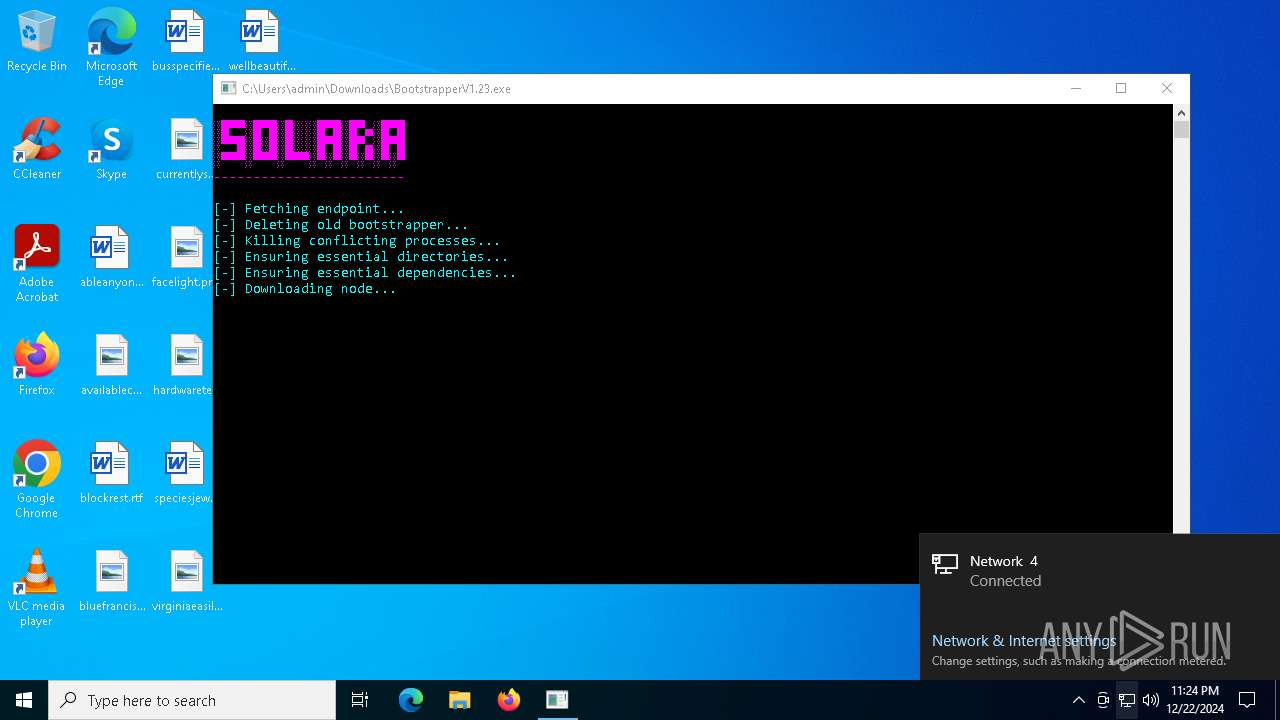
Task: Open Network & Internet settings link
Action: (1024, 641)
